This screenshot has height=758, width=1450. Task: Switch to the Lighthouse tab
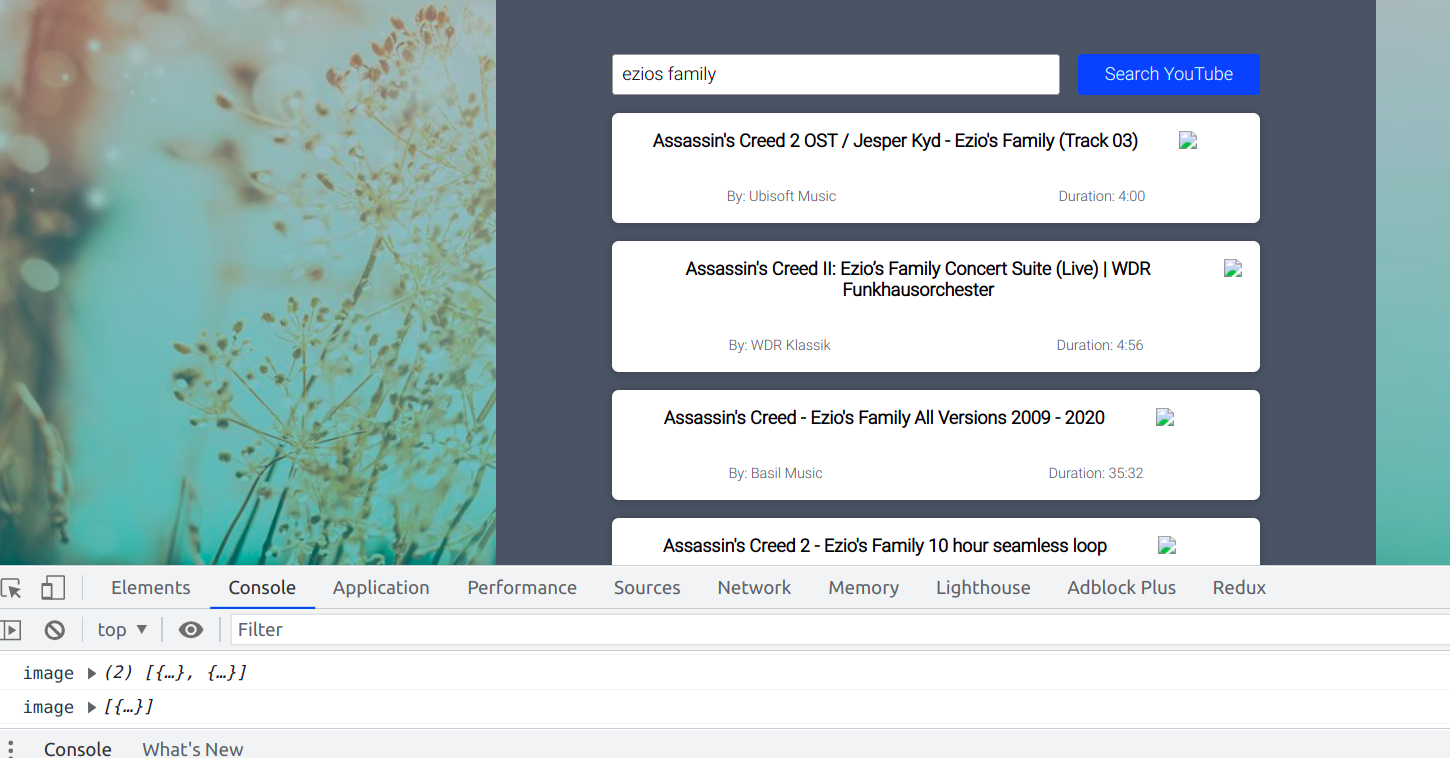983,588
